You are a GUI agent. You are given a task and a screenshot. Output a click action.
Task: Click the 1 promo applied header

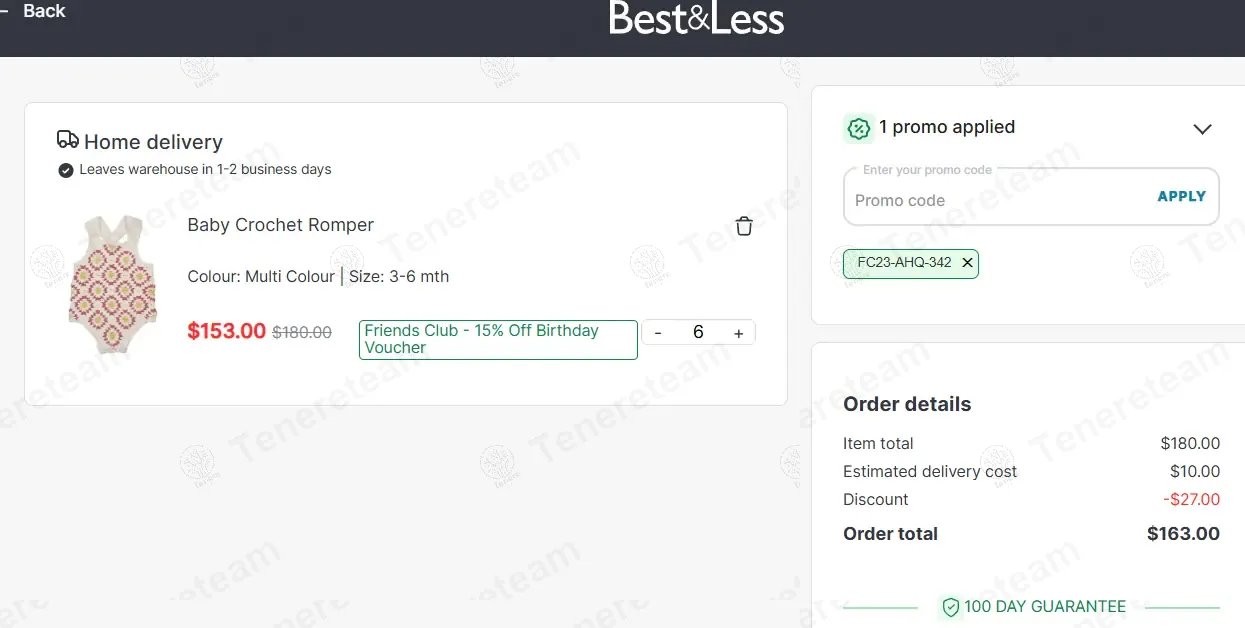947,127
